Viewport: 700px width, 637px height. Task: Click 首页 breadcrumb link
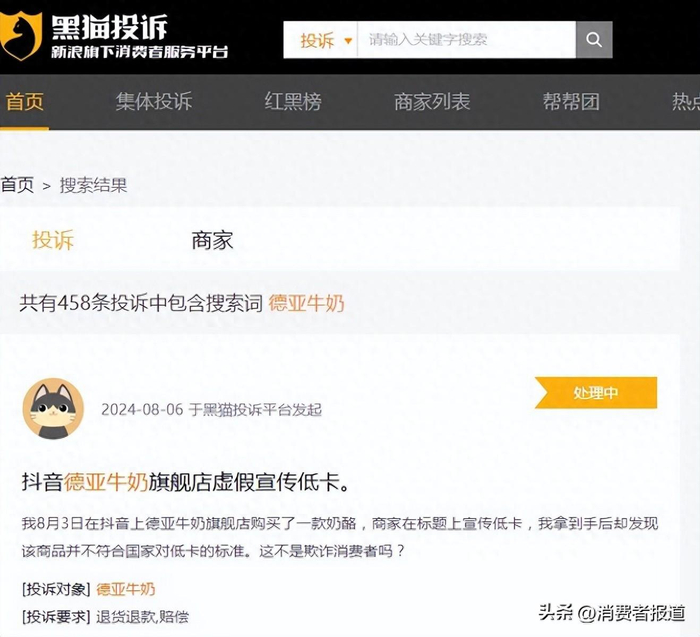point(17,185)
